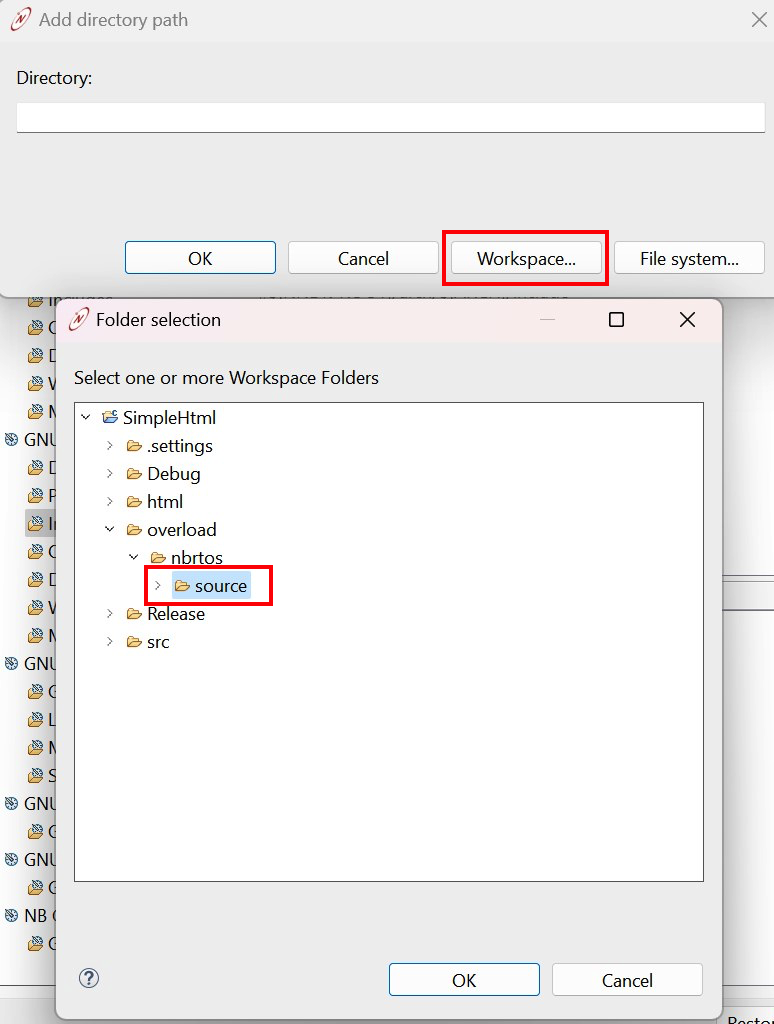Collapse the overload folder arrow

point(110,529)
